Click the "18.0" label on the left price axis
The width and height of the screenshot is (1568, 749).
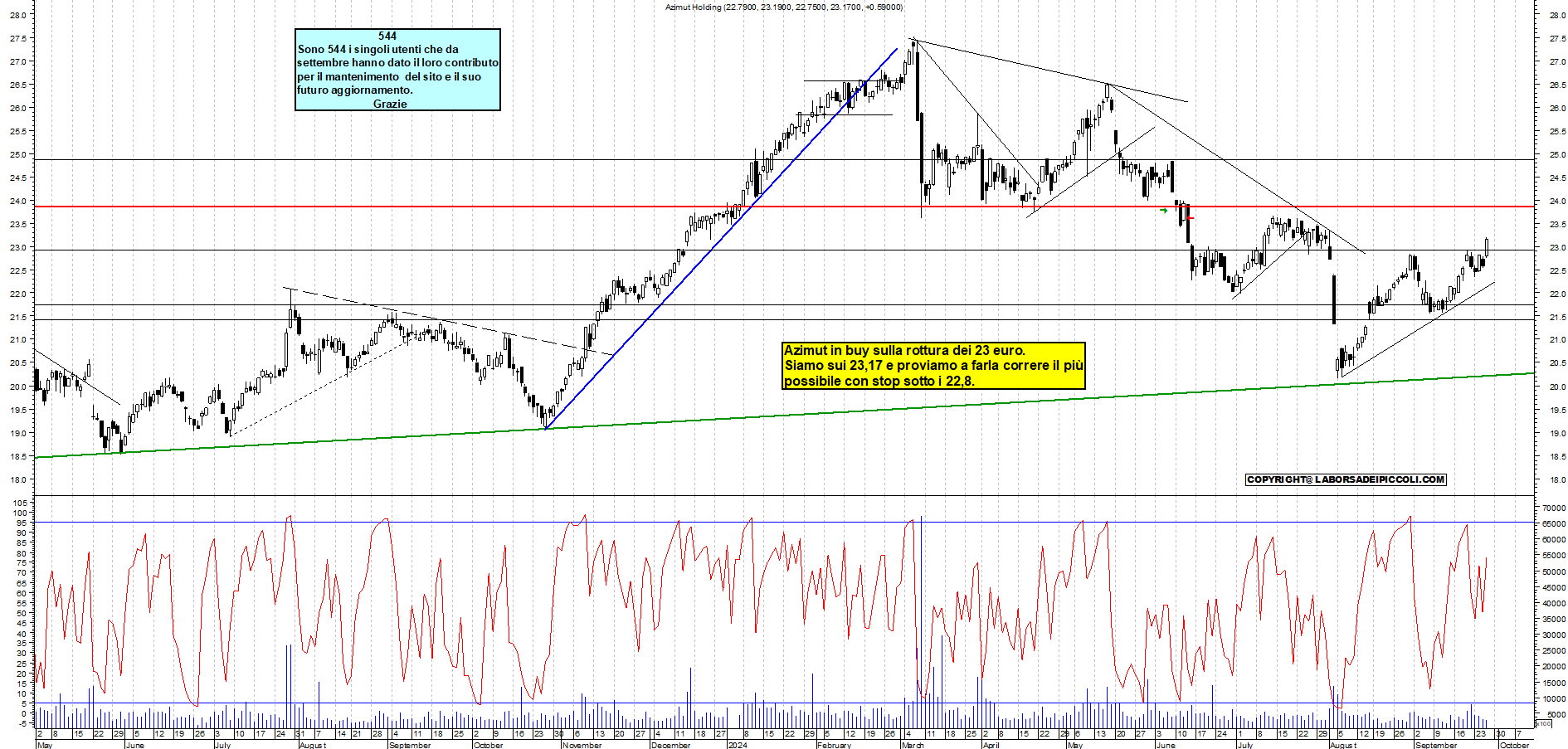point(20,479)
